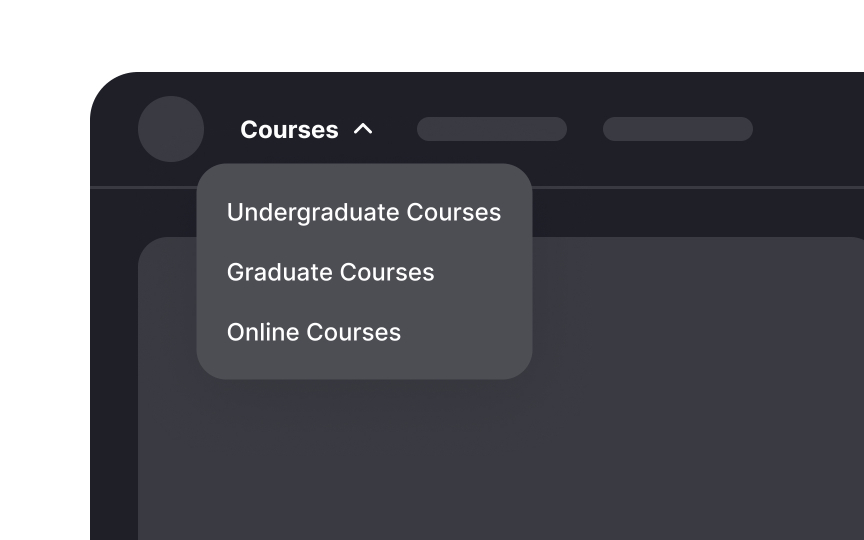The image size is (864, 540).
Task: Pick the top item in the Courses dropdown
Action: click(363, 212)
